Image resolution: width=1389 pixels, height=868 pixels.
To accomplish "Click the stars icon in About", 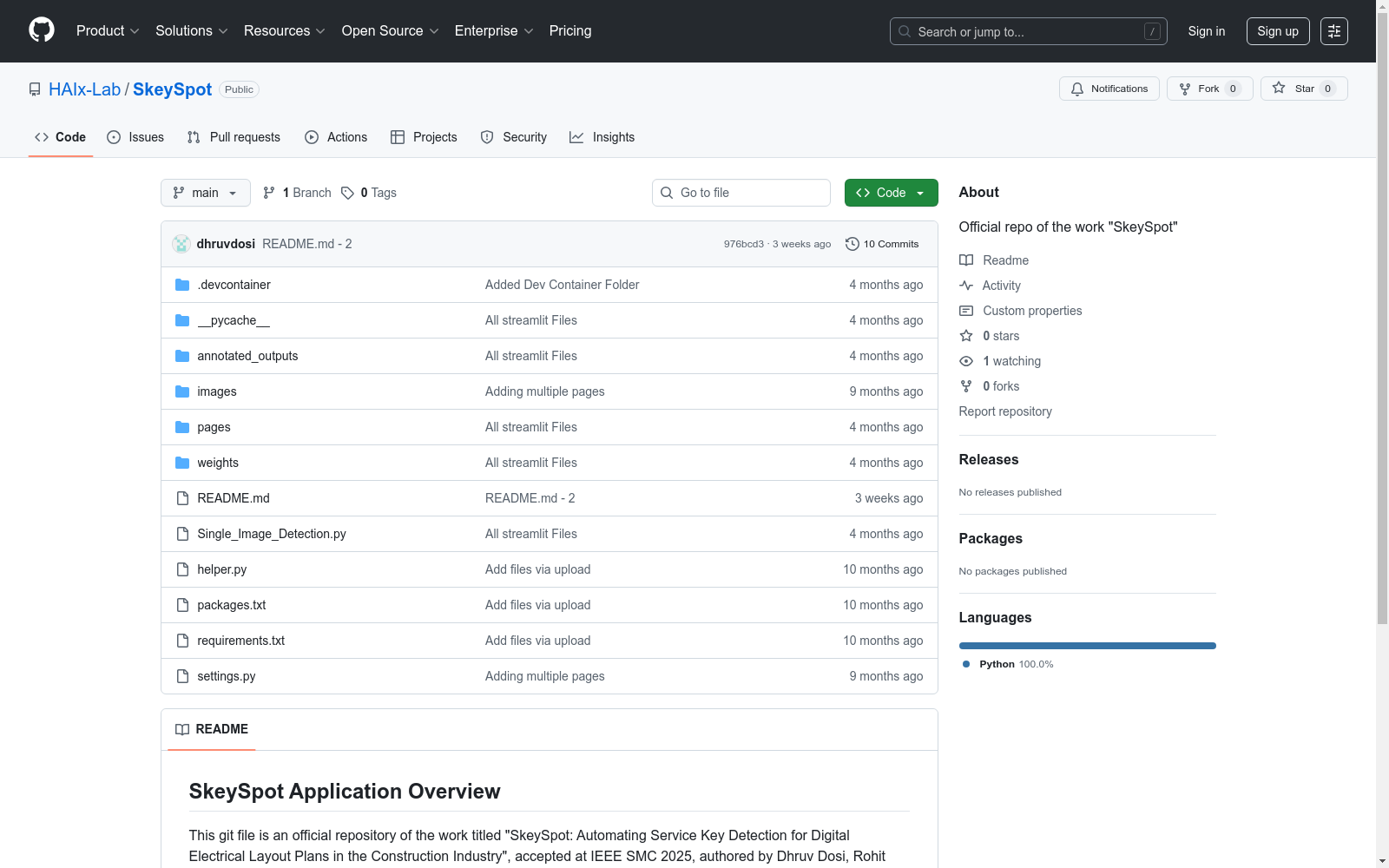I will [x=966, y=336].
